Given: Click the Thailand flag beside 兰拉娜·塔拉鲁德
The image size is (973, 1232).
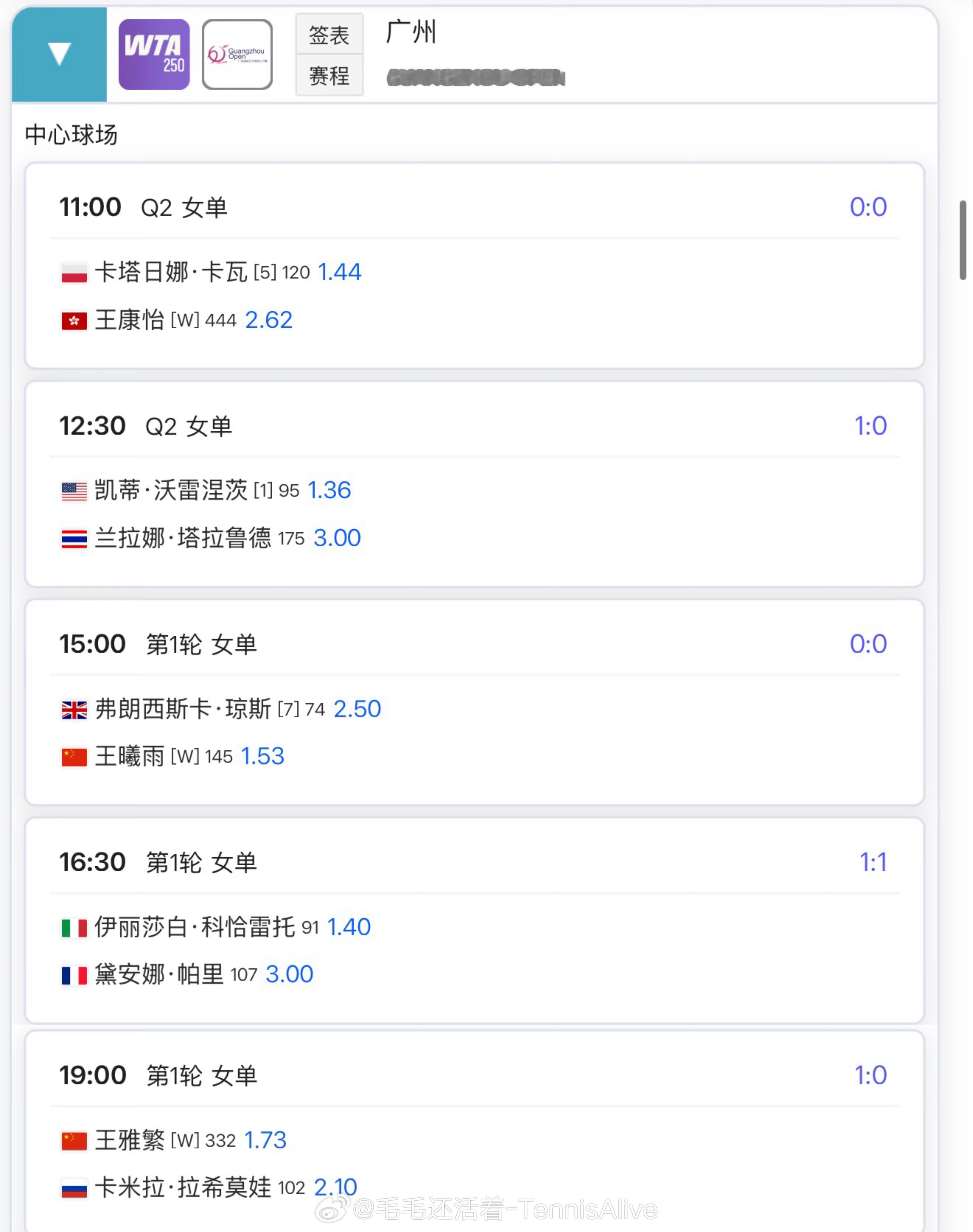Looking at the screenshot, I should click(x=74, y=539).
